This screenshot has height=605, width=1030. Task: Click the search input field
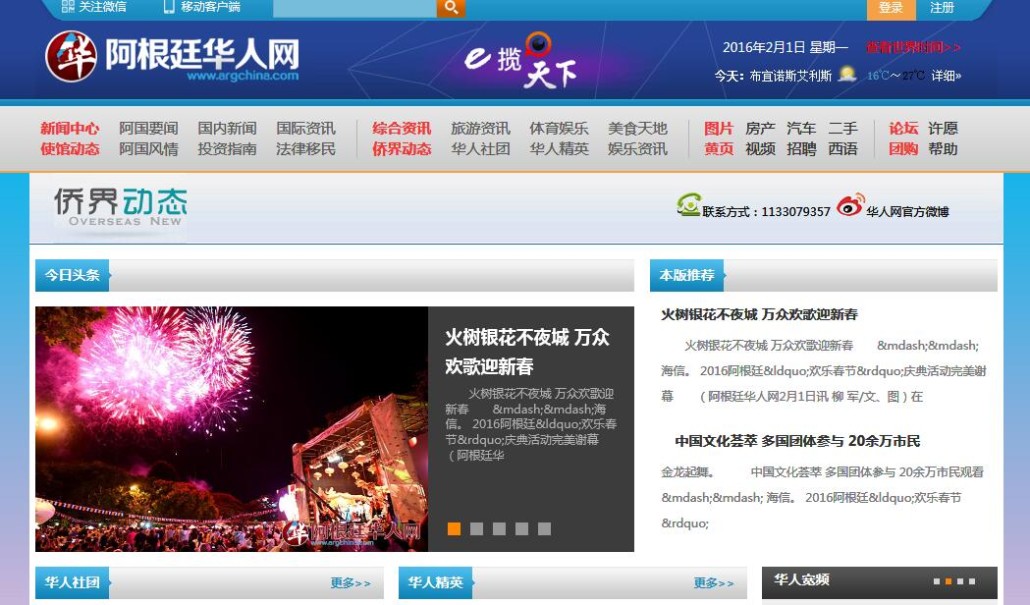[354, 8]
